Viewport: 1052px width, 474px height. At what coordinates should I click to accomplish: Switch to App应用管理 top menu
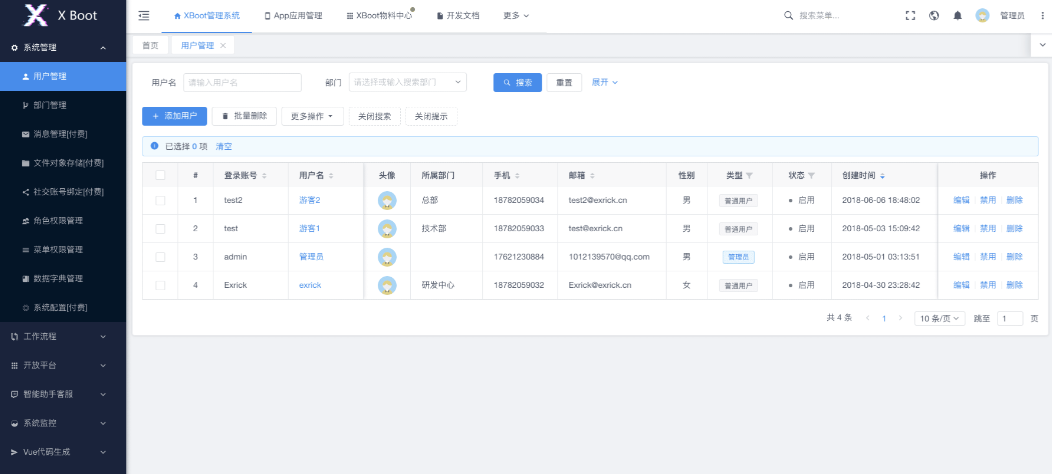(x=293, y=15)
